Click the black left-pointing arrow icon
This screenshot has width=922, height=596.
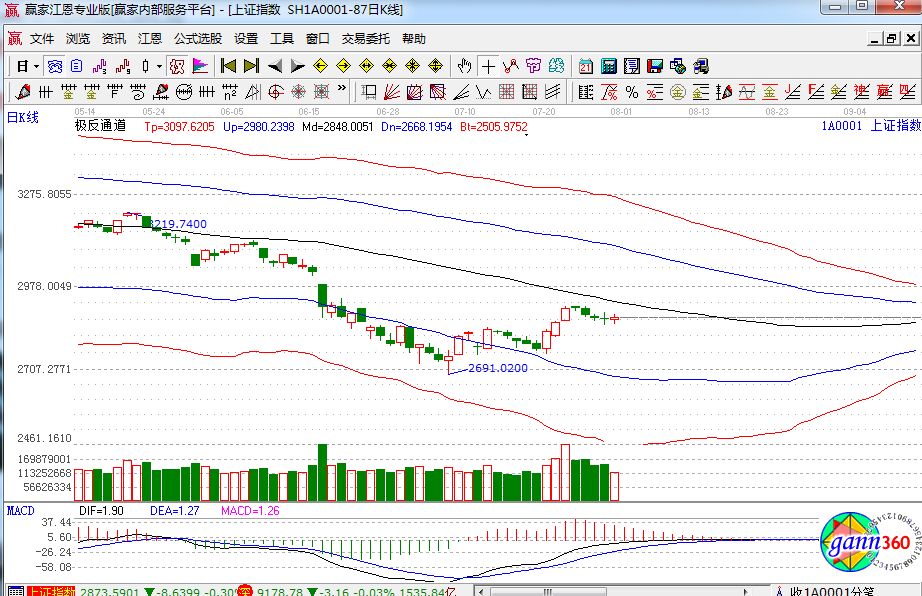(x=274, y=66)
